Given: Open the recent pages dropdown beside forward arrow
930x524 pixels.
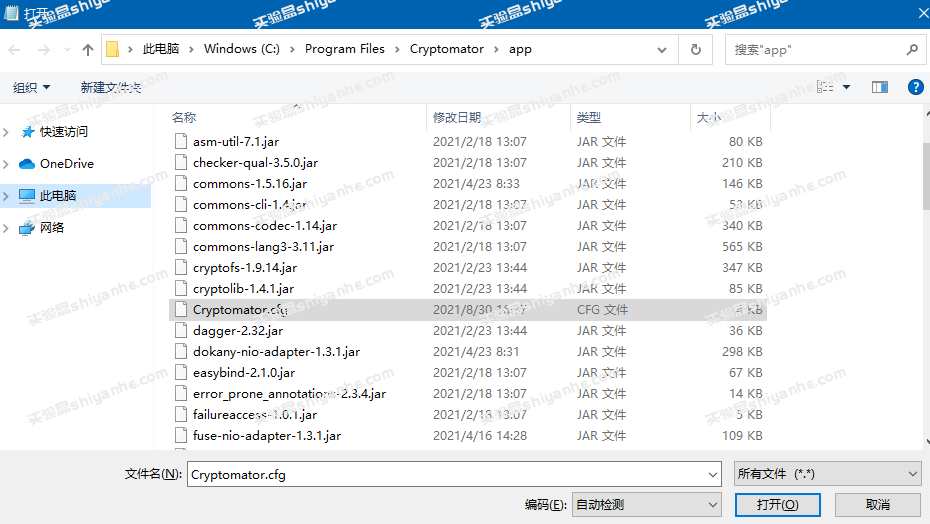Looking at the screenshot, I should 67,50.
